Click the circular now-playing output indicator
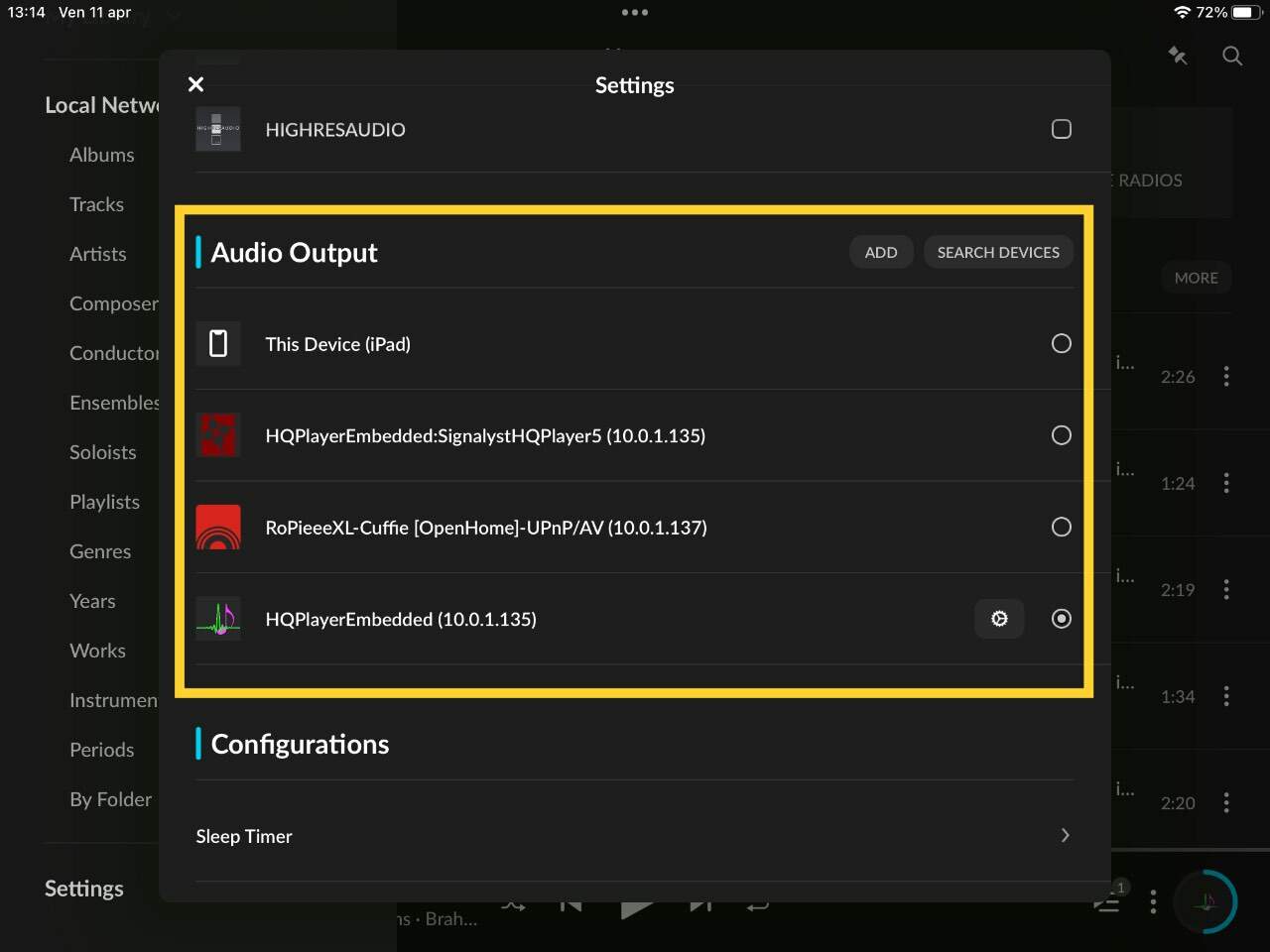Viewport: 1270px width, 952px height. tap(1206, 901)
